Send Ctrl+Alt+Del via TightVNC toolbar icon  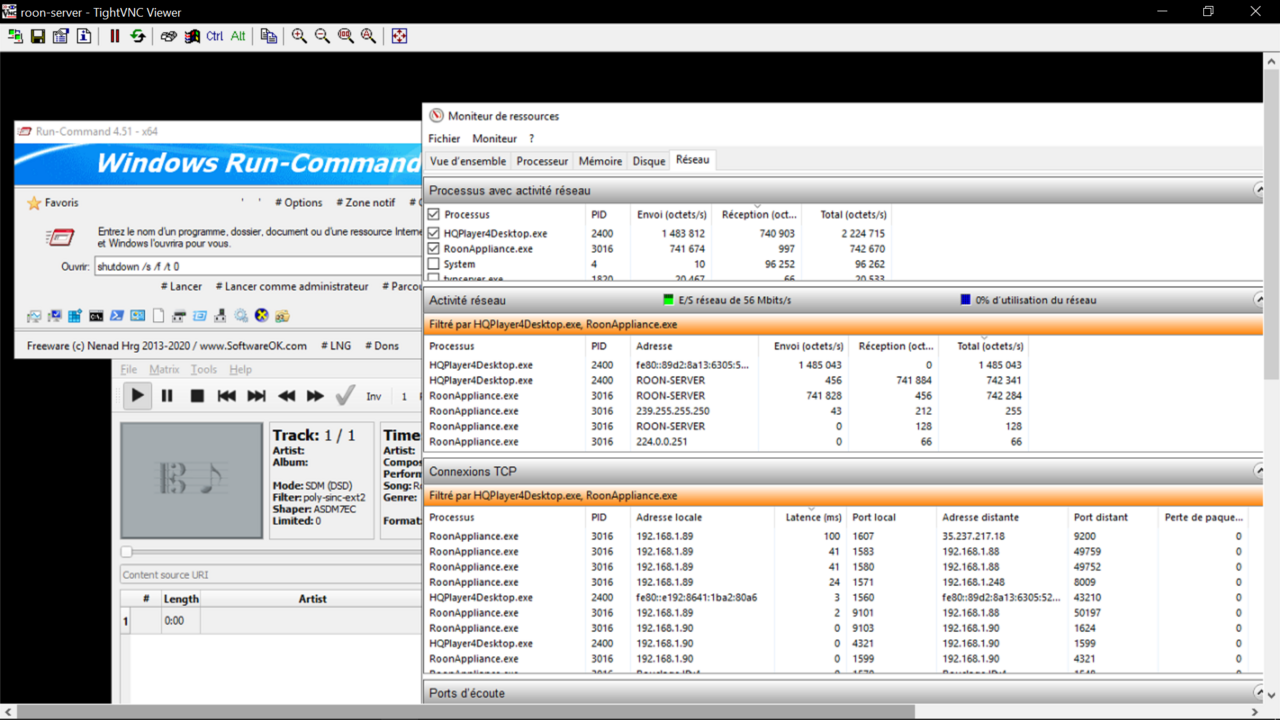click(169, 36)
